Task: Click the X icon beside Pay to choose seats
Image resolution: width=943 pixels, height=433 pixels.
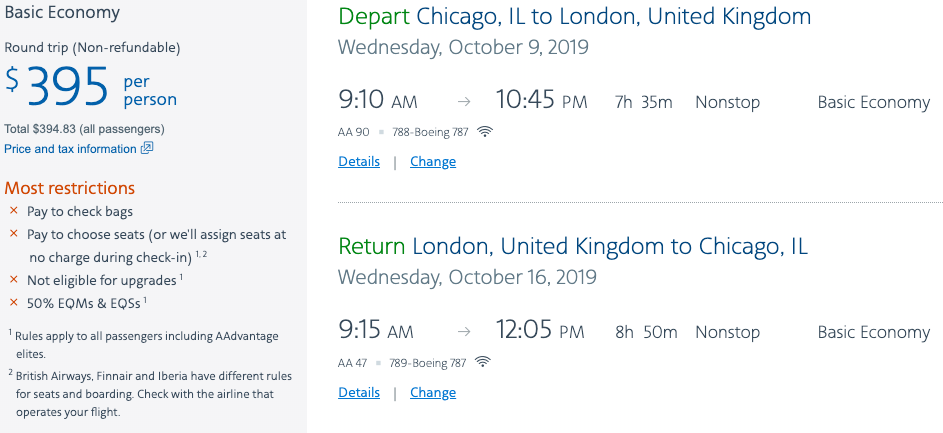Action: click(x=14, y=234)
